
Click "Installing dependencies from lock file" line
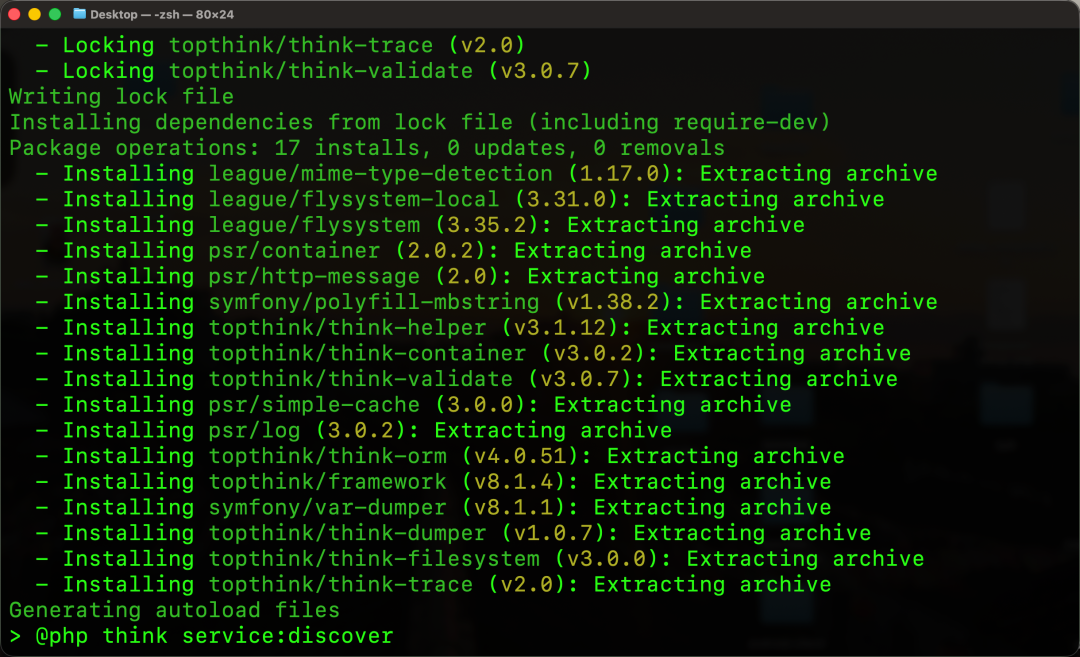point(419,122)
